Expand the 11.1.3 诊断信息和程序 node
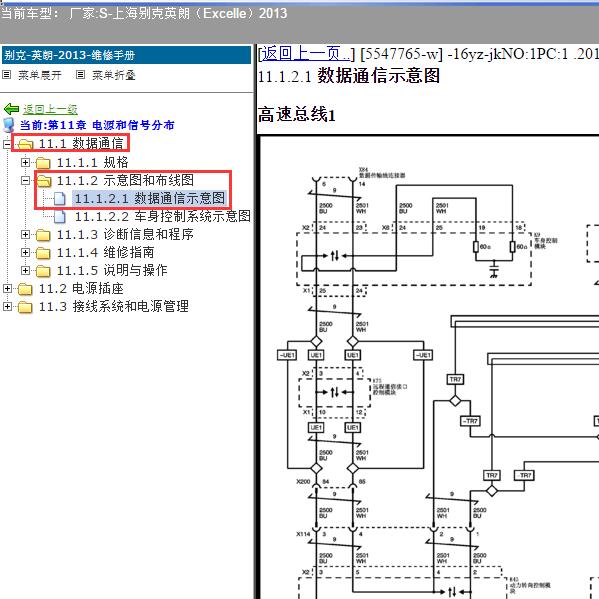The image size is (599, 599). pyautogui.click(x=25, y=234)
